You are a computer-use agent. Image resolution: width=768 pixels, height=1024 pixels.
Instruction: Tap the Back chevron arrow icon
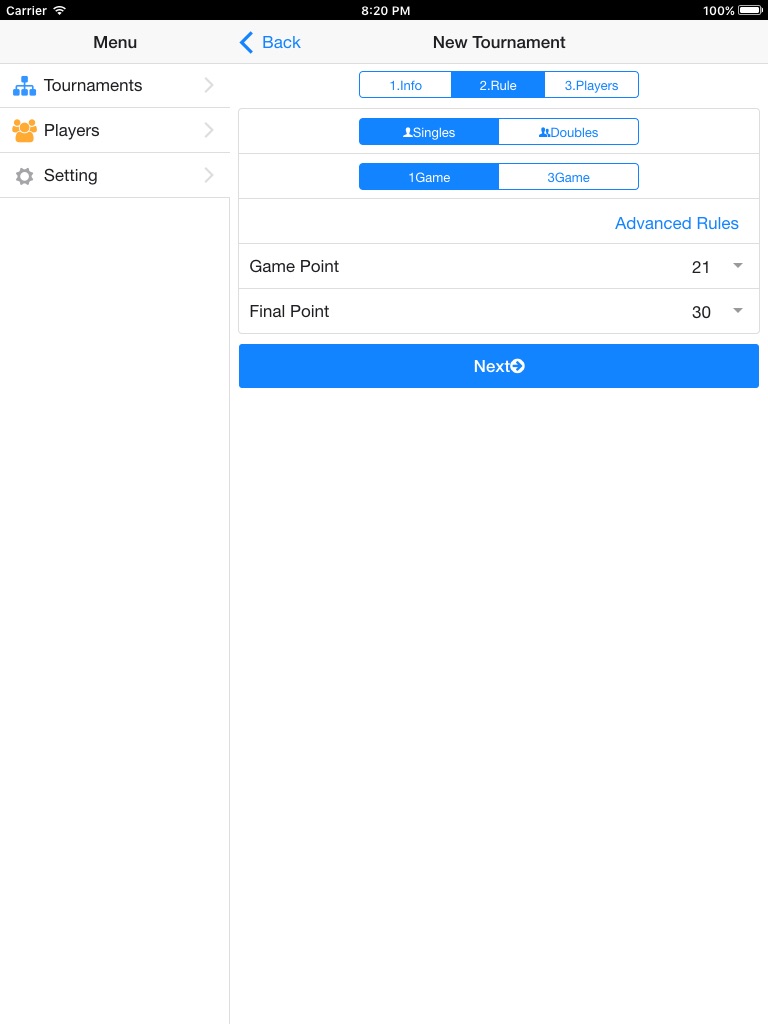click(247, 42)
